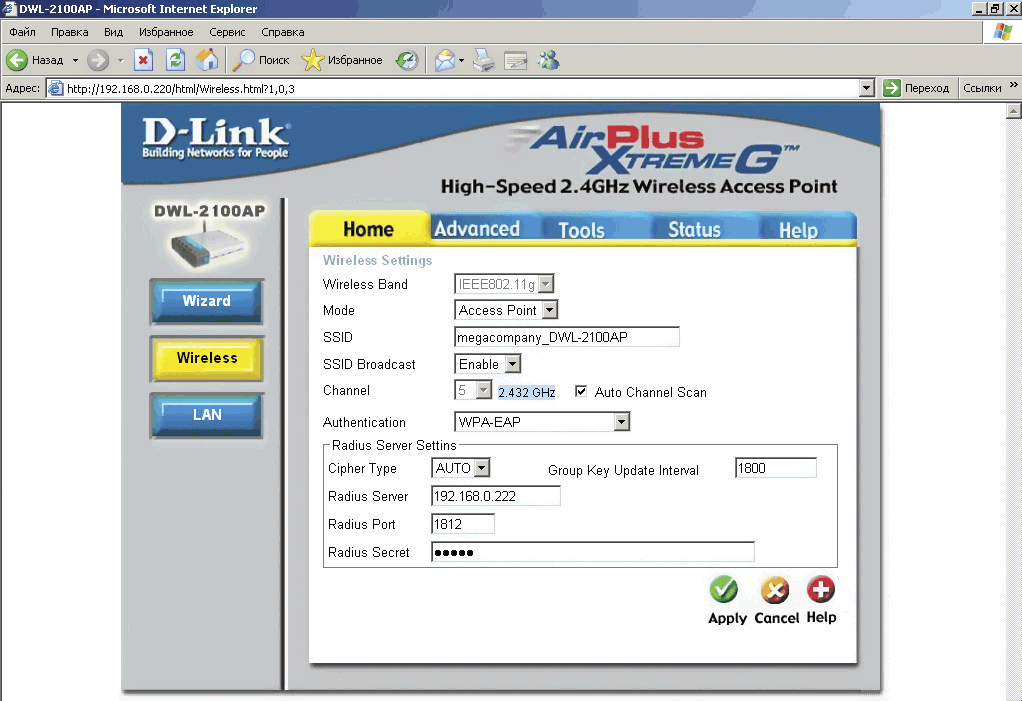Open the Справка menu
The image size is (1022, 701).
pyautogui.click(x=283, y=32)
